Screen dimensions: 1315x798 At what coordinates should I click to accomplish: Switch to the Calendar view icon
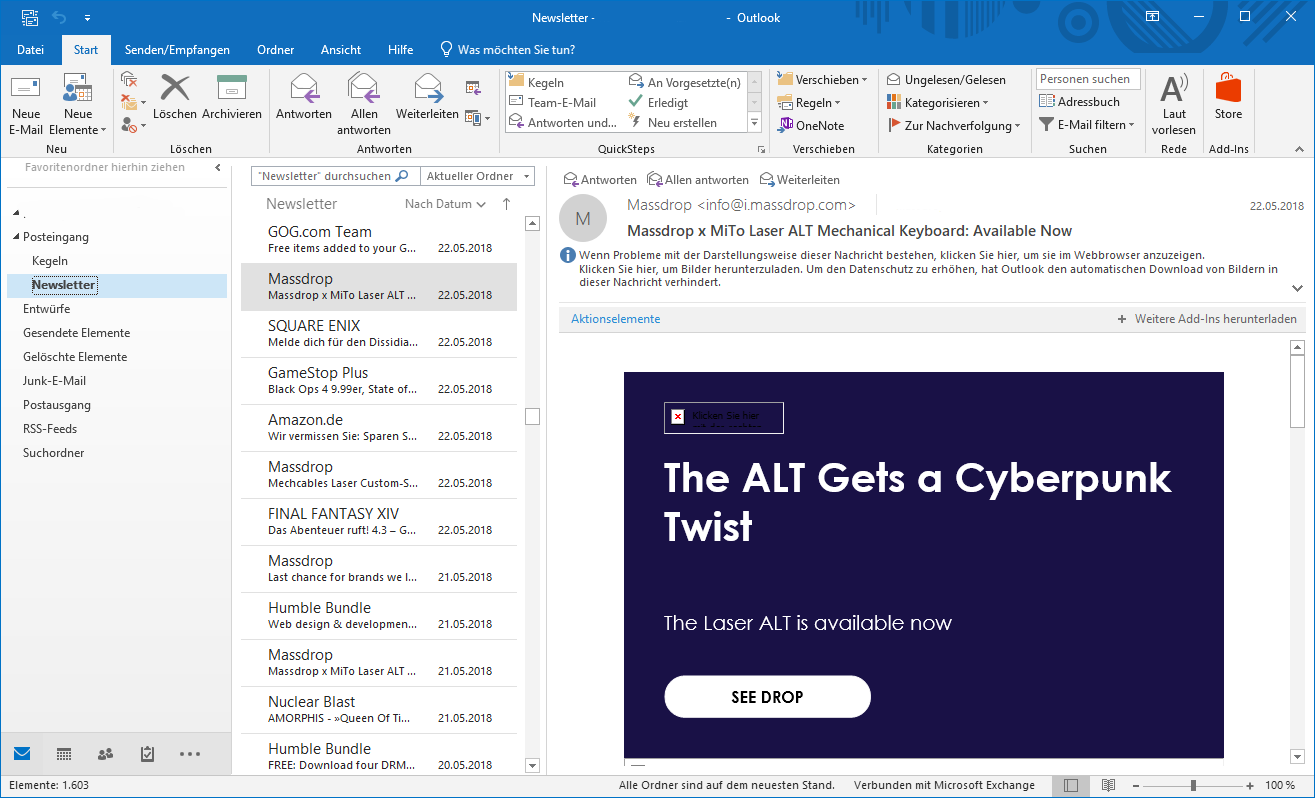(64, 754)
